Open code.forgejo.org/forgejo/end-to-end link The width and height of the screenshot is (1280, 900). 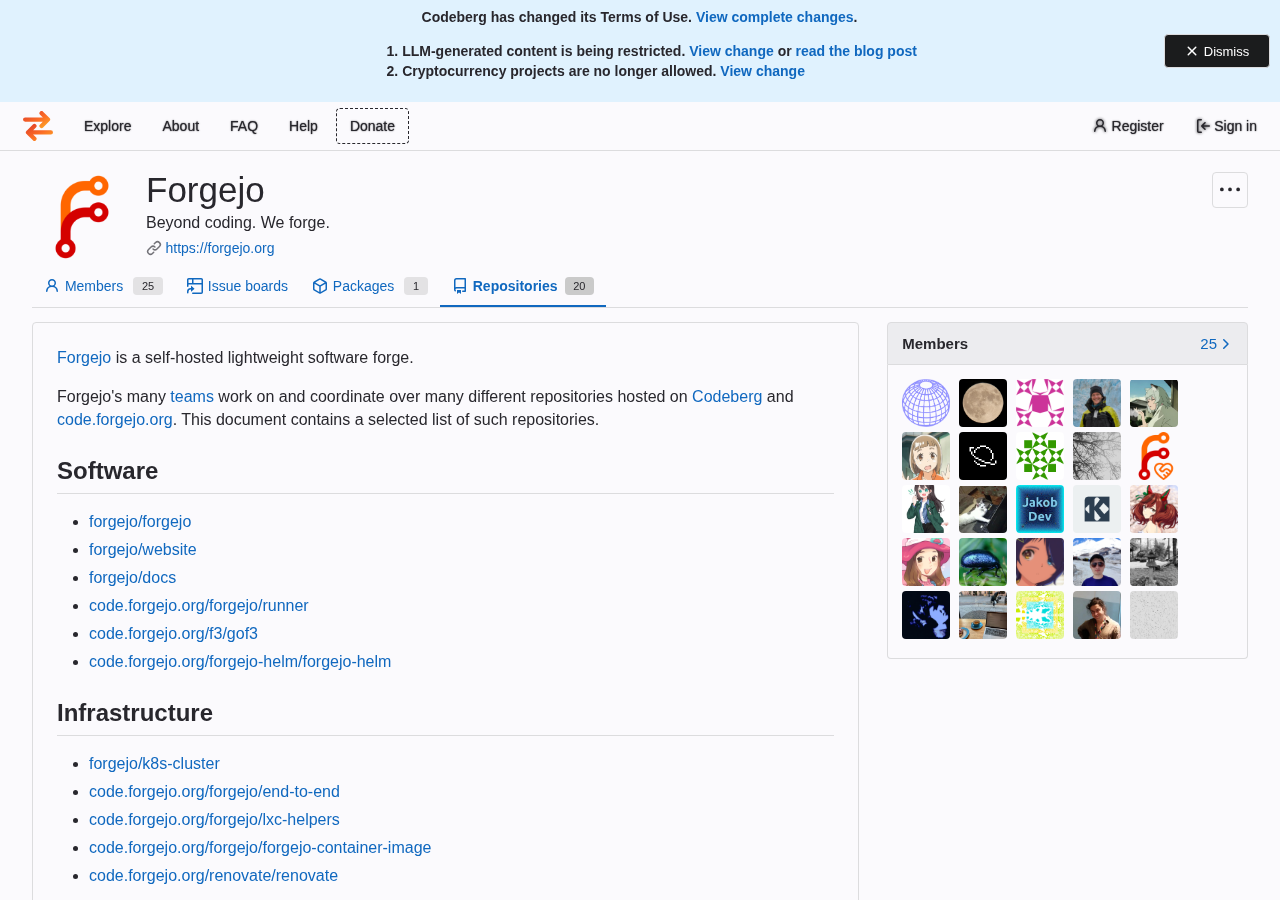point(214,792)
